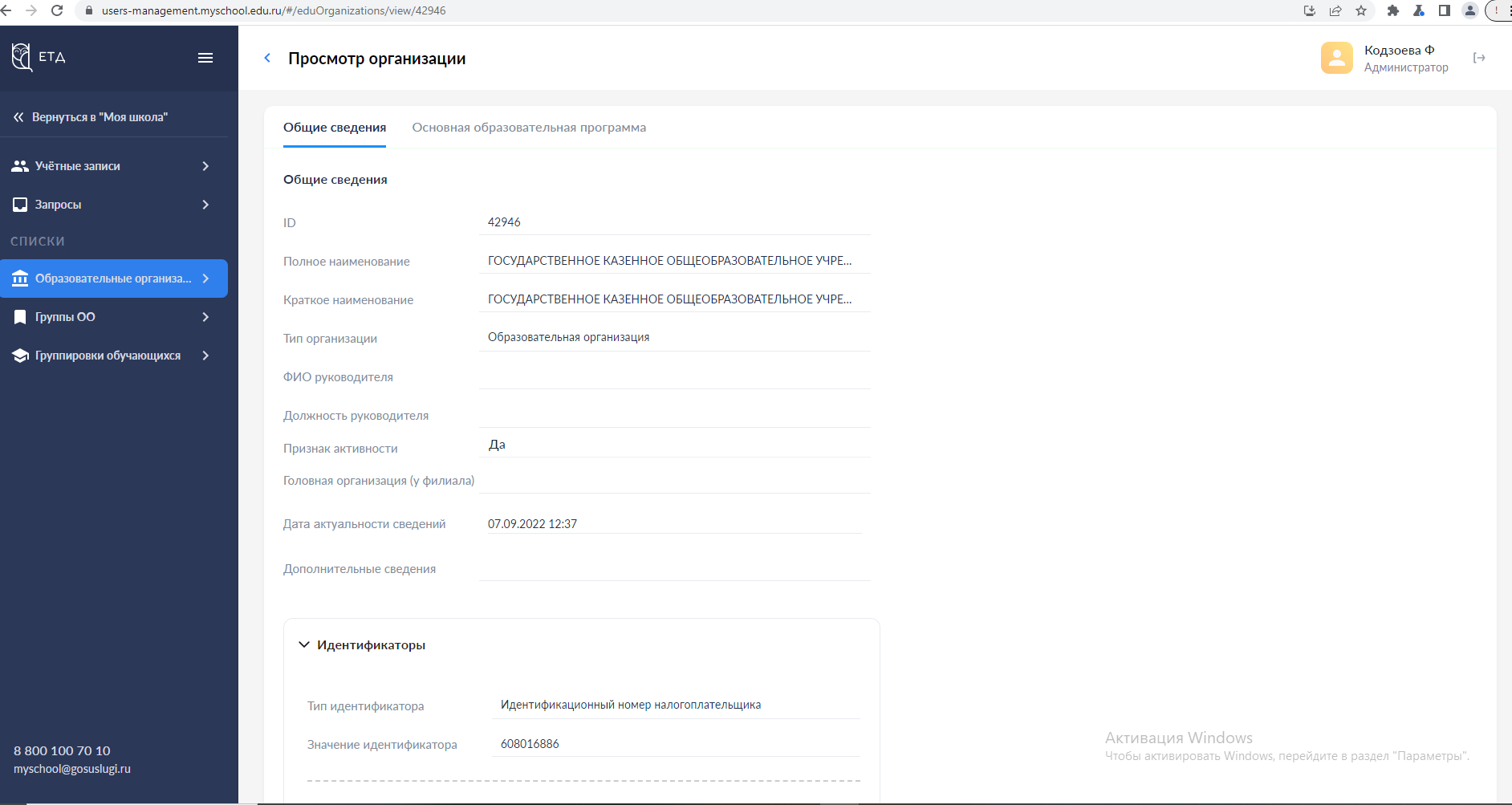Click the double-chevron back icon

[18, 117]
